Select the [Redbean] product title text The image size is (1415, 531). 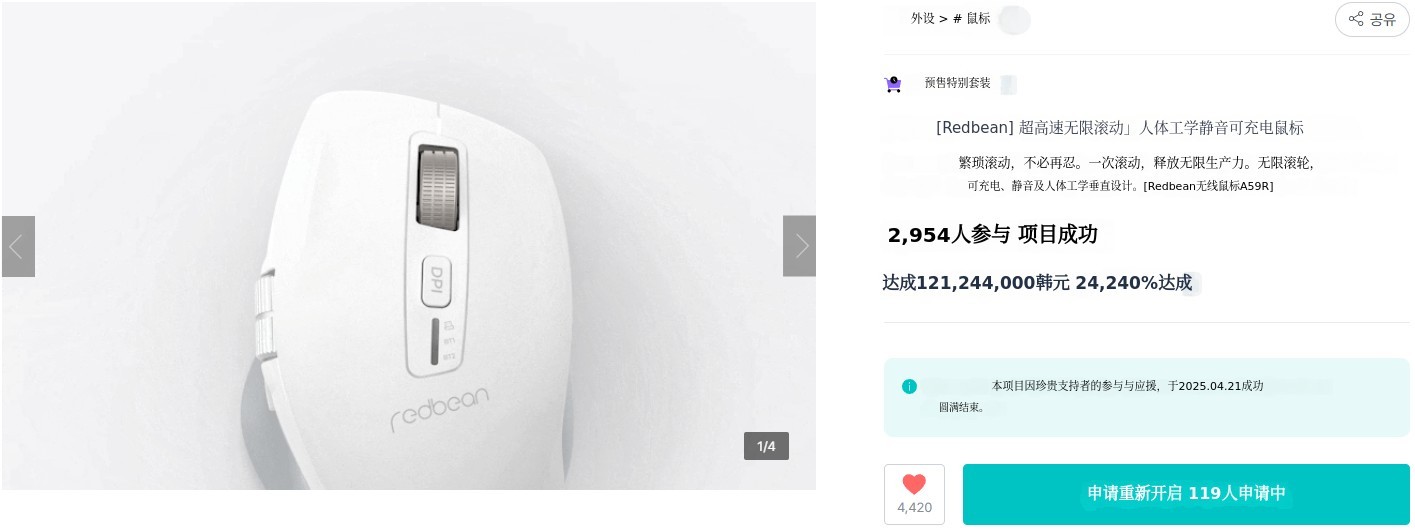point(1119,128)
